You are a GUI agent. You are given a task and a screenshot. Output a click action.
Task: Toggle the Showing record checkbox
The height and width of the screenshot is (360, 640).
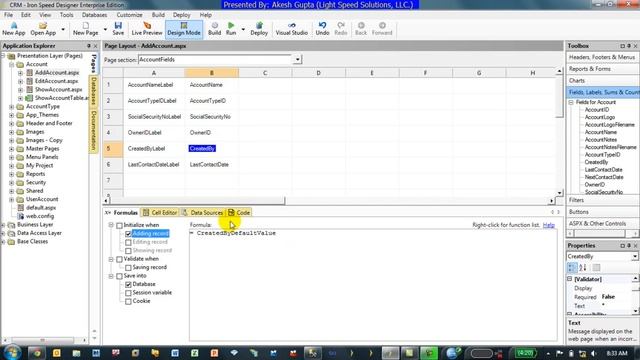click(x=128, y=251)
